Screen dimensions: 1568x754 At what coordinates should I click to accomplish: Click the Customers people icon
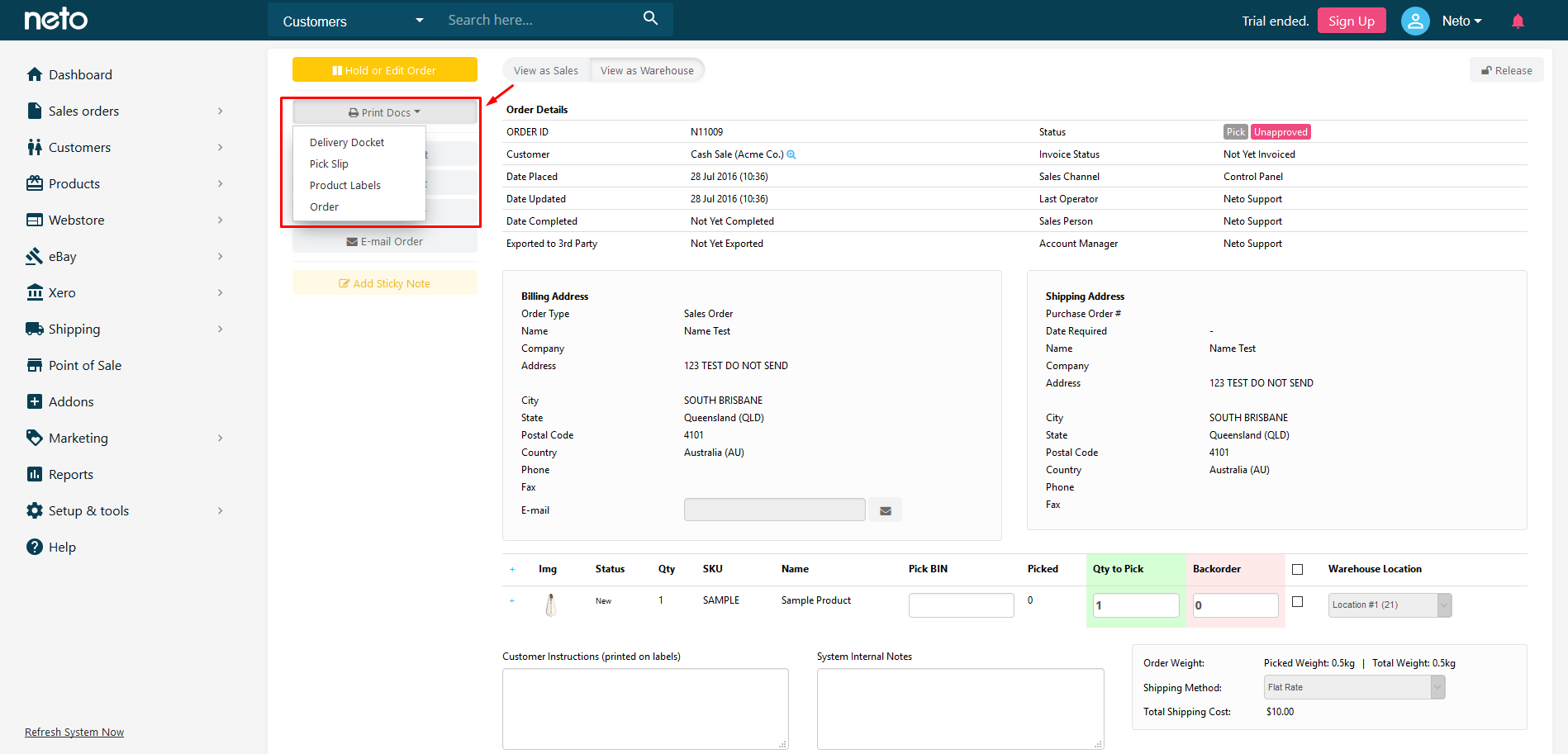pos(35,147)
